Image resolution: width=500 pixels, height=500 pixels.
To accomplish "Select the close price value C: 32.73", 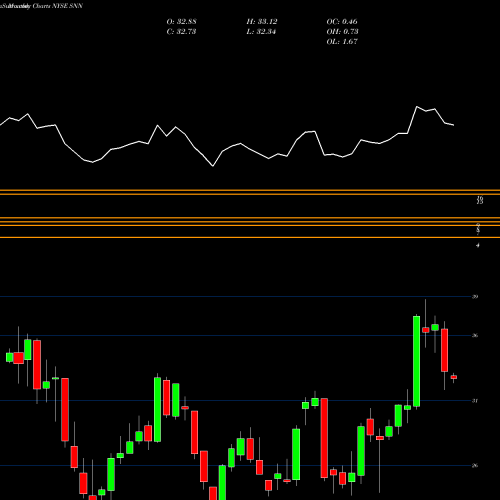I will [x=181, y=32].
